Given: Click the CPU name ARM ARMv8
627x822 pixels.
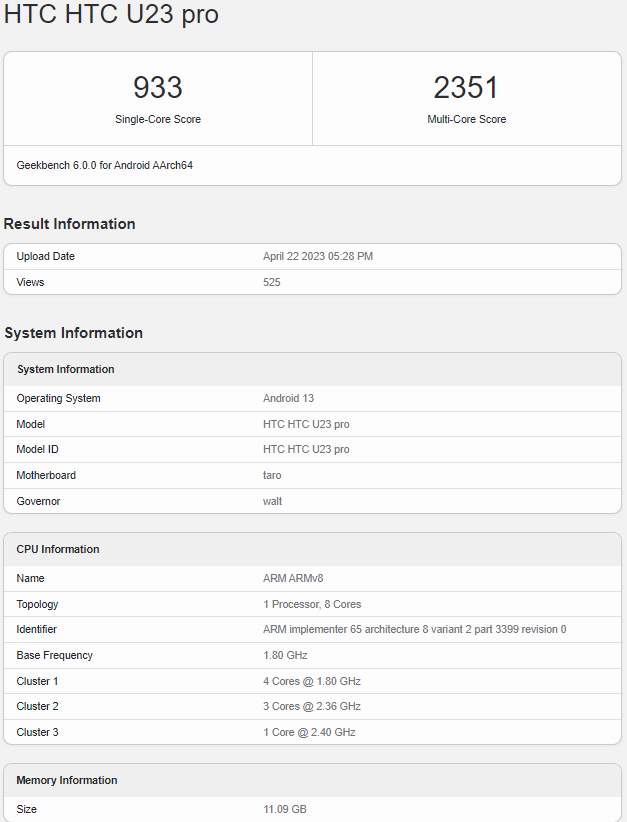Looking at the screenshot, I should pos(294,579).
